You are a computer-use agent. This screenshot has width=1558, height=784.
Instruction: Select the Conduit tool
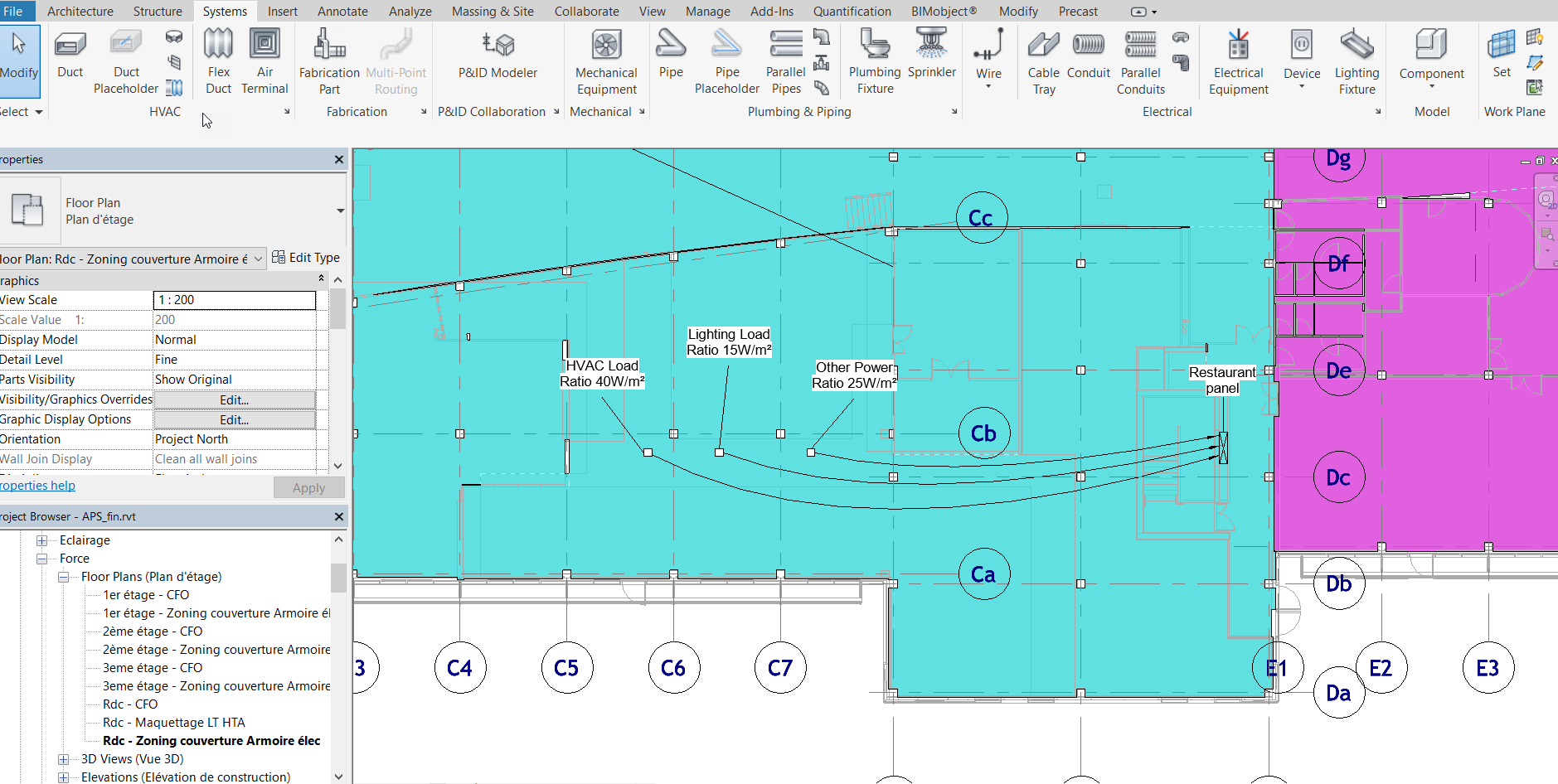(x=1088, y=58)
